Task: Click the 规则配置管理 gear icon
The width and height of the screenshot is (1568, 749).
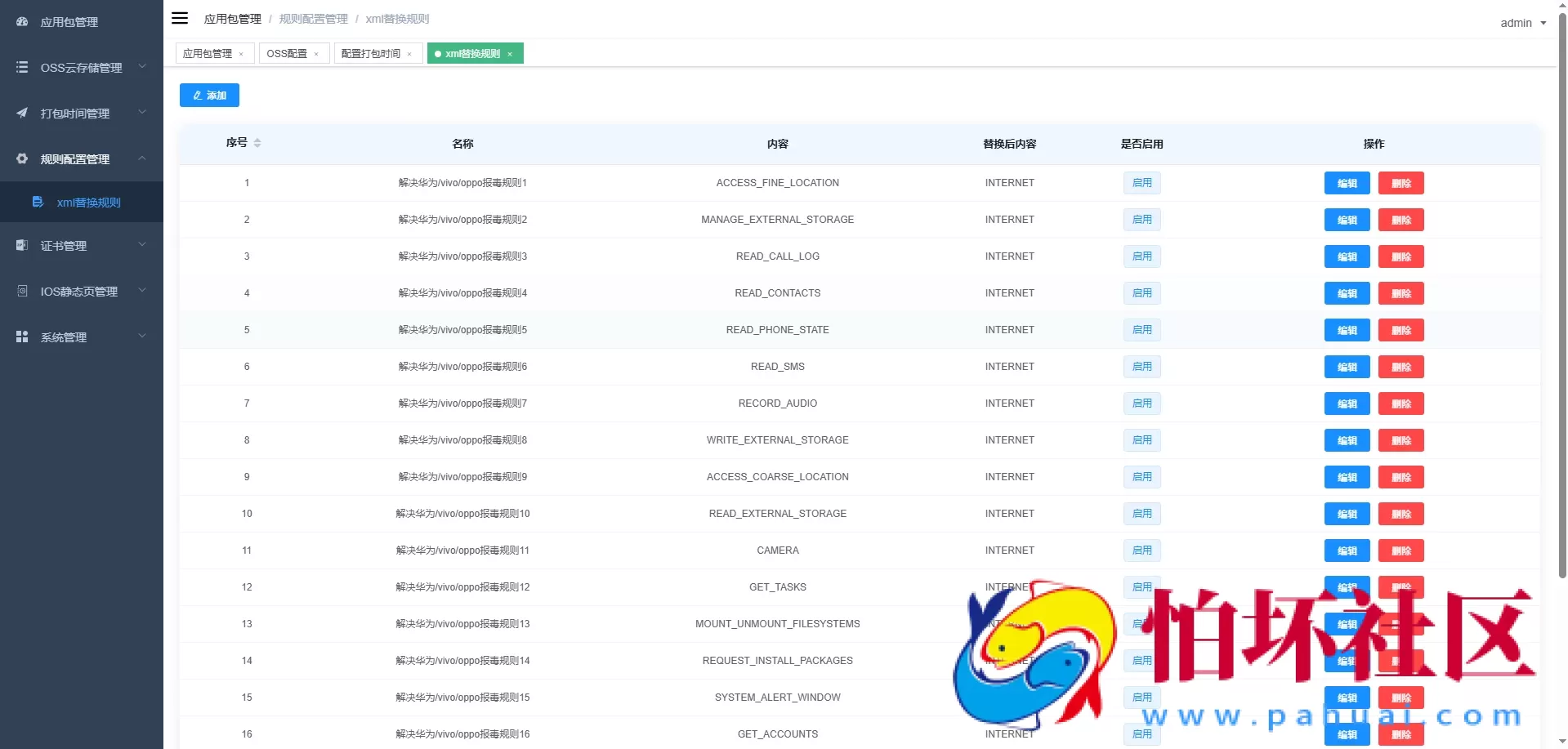Action: click(x=21, y=158)
